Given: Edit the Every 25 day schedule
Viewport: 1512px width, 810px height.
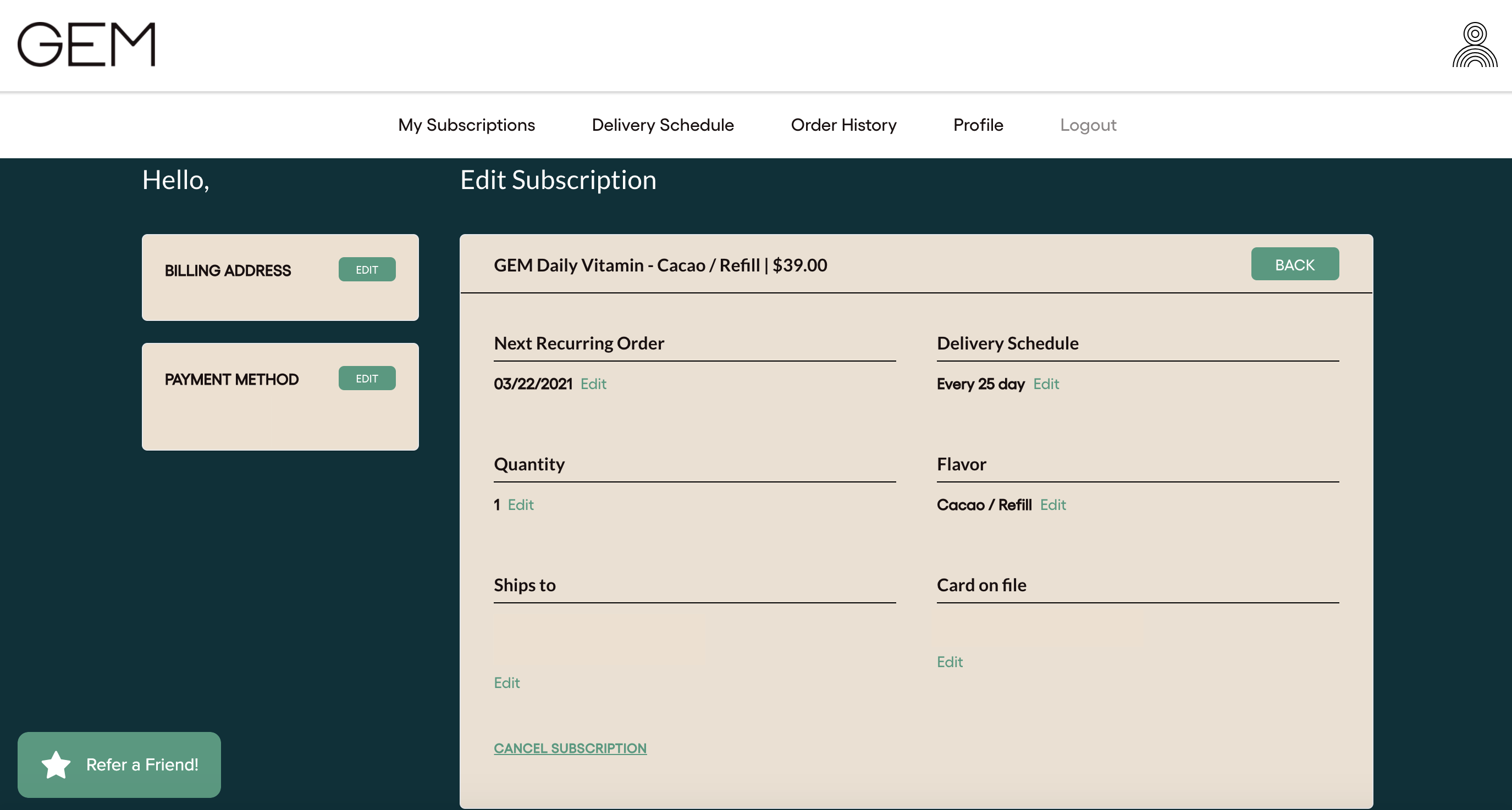Looking at the screenshot, I should tap(1046, 384).
